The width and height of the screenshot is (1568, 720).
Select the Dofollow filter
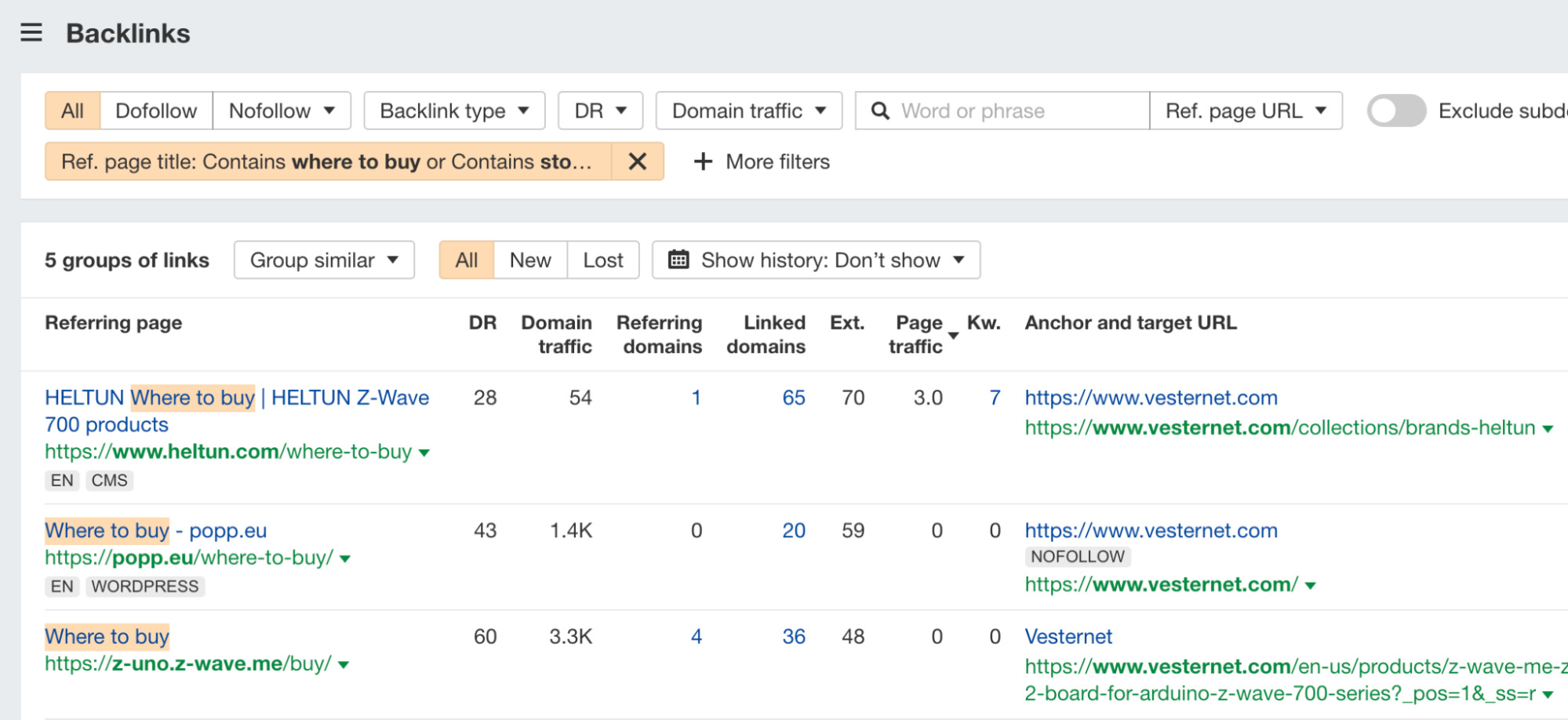(x=156, y=111)
